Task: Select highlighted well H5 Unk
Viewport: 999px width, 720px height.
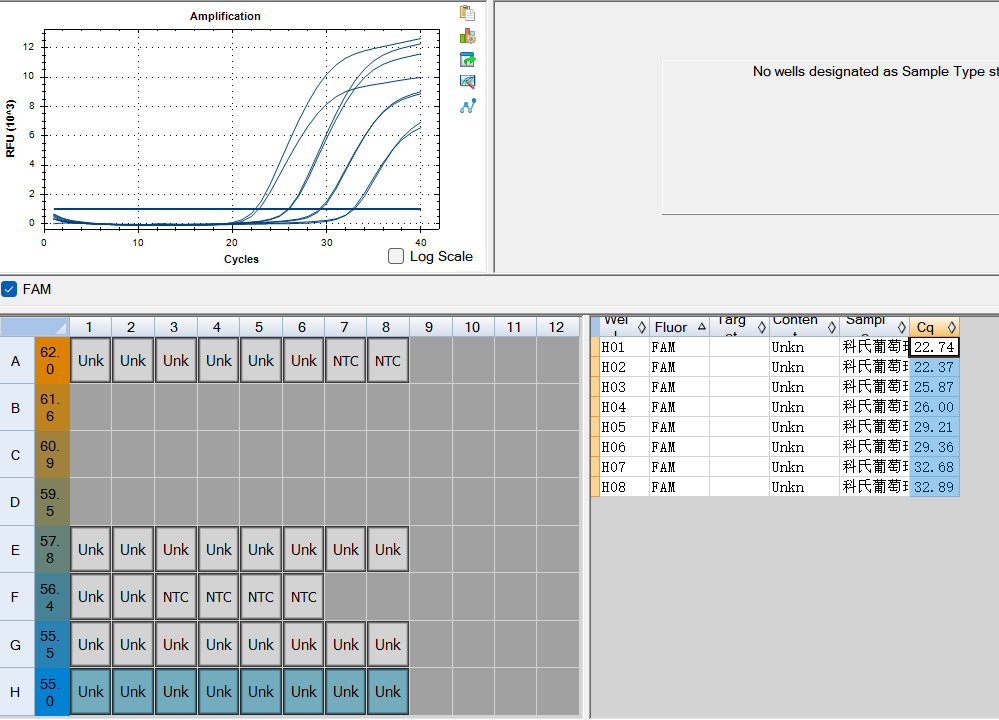Action: [261, 692]
